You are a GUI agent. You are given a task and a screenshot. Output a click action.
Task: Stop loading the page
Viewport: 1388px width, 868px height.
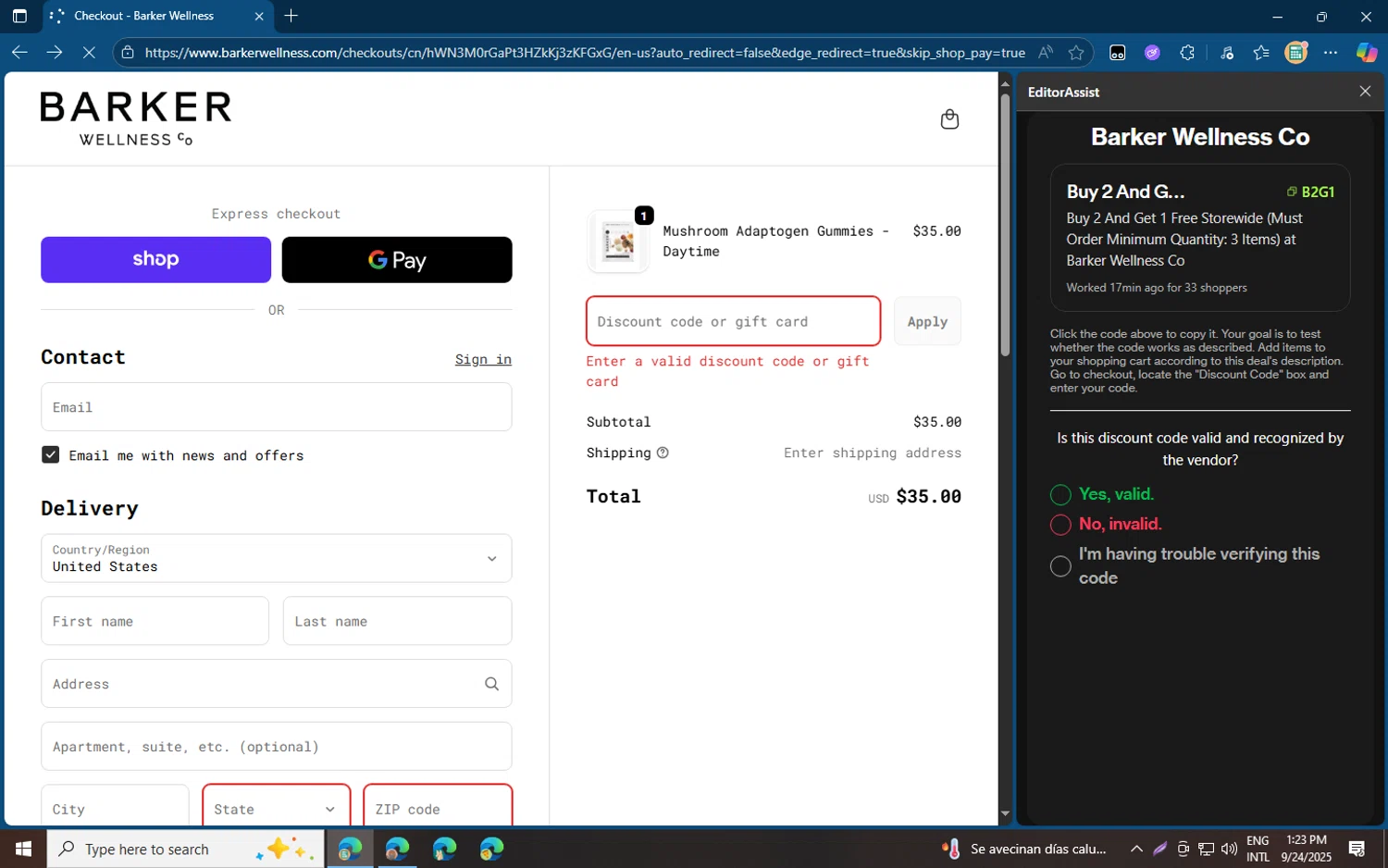click(89, 53)
